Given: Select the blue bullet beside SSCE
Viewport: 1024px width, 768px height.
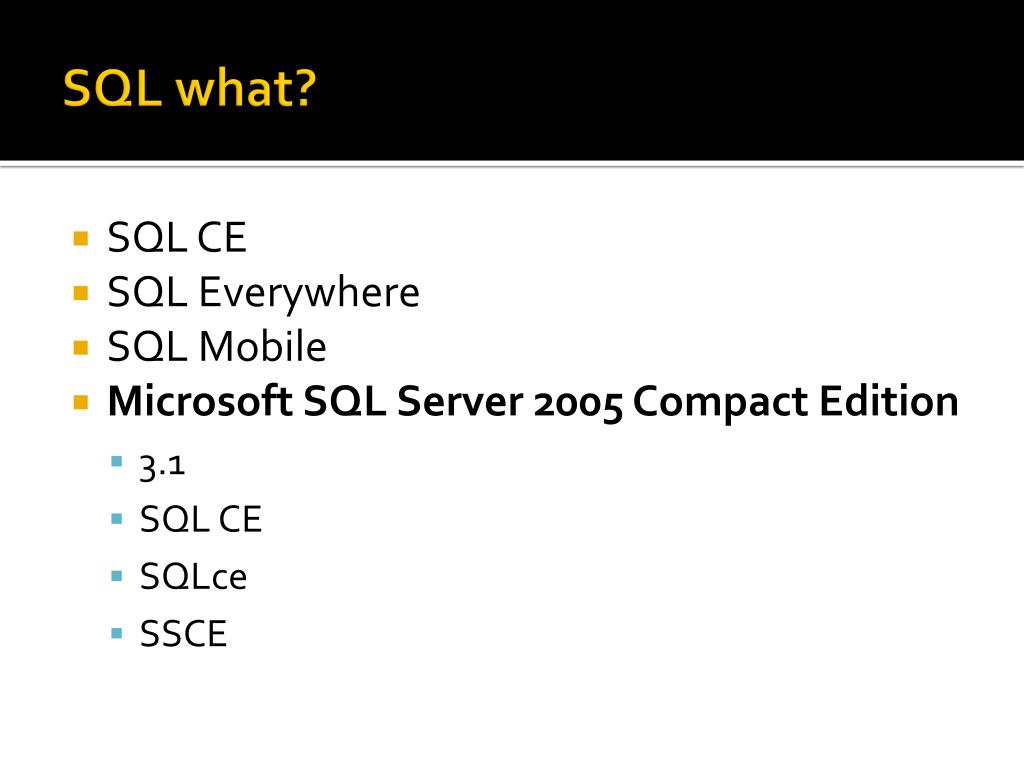Looking at the screenshot, I should coord(117,633).
